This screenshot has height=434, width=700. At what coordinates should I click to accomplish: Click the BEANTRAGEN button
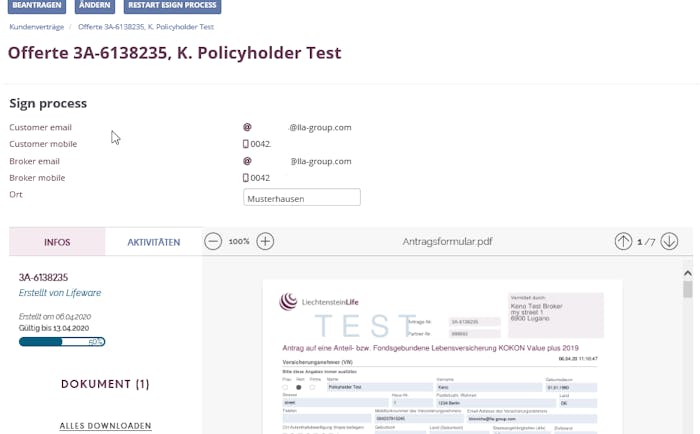(x=37, y=5)
